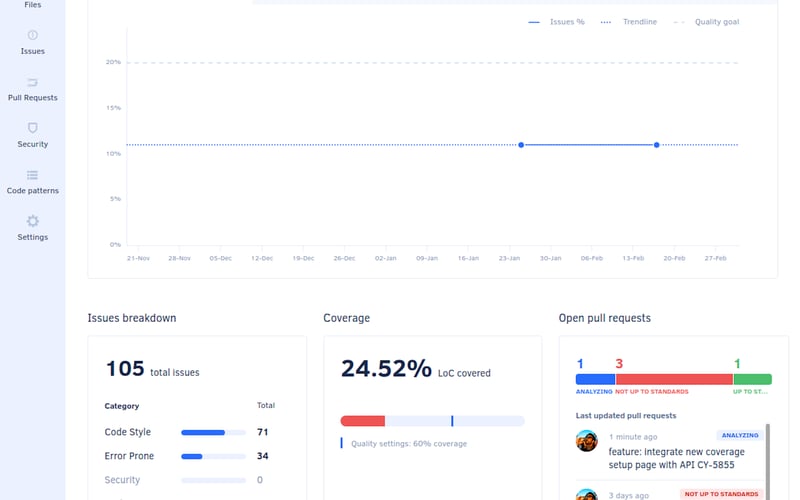Click the blue Analyzing pull request segment

(x=595, y=379)
